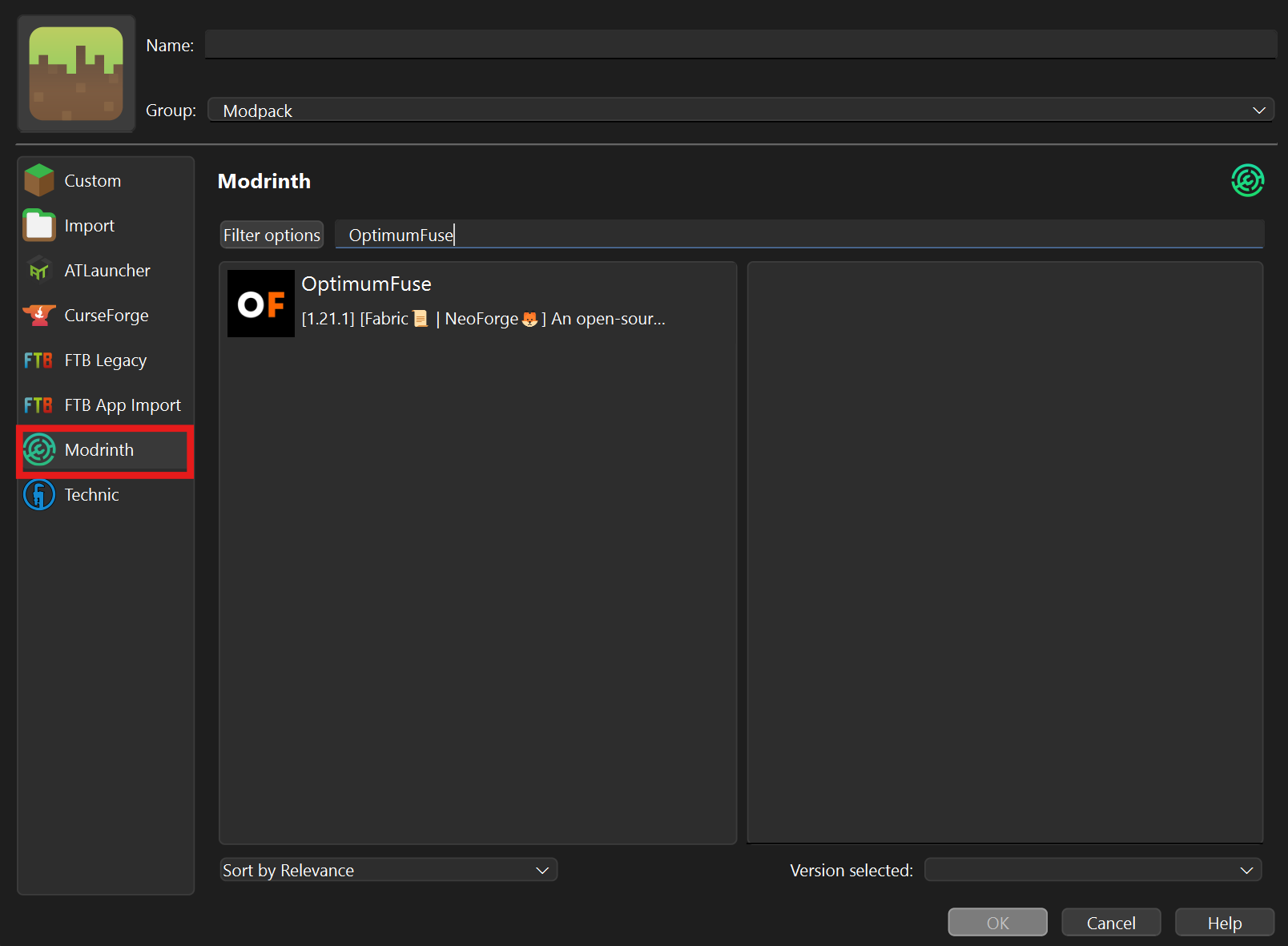Select the Modrinth tab label
The height and width of the screenshot is (946, 1288).
(99, 450)
